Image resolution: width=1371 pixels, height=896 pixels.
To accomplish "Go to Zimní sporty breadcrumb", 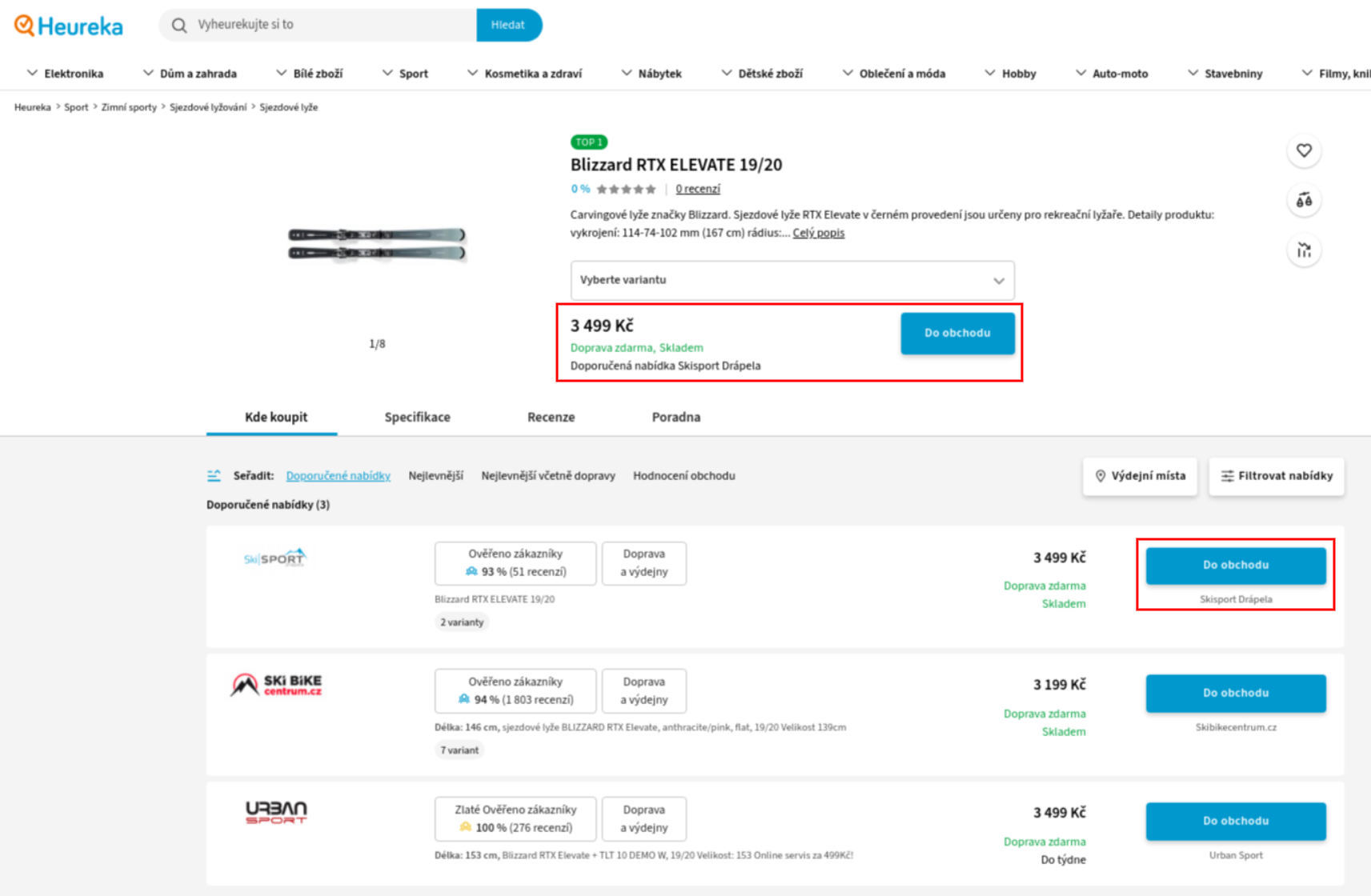I will pyautogui.click(x=129, y=107).
